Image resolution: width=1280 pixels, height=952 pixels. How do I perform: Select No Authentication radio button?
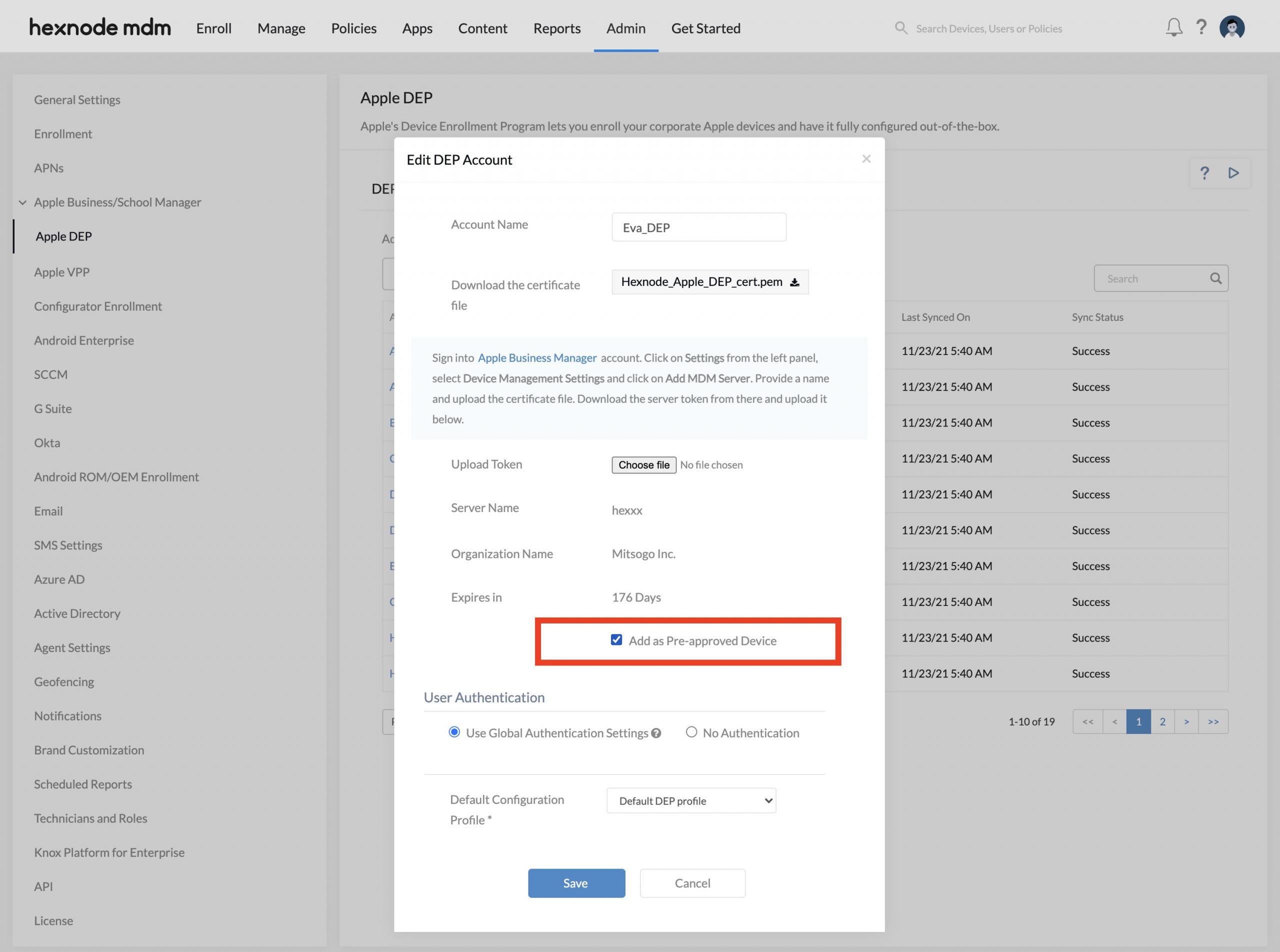[691, 732]
